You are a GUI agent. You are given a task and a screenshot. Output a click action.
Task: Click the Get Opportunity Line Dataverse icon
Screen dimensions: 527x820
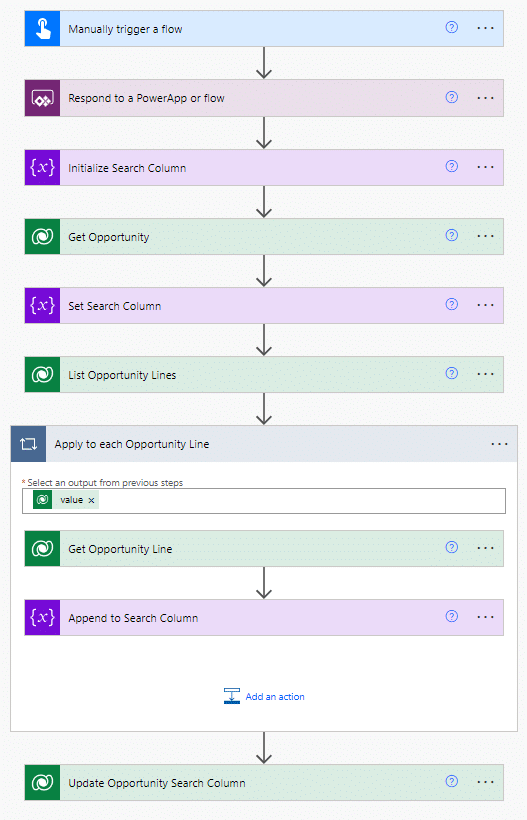pos(42,549)
